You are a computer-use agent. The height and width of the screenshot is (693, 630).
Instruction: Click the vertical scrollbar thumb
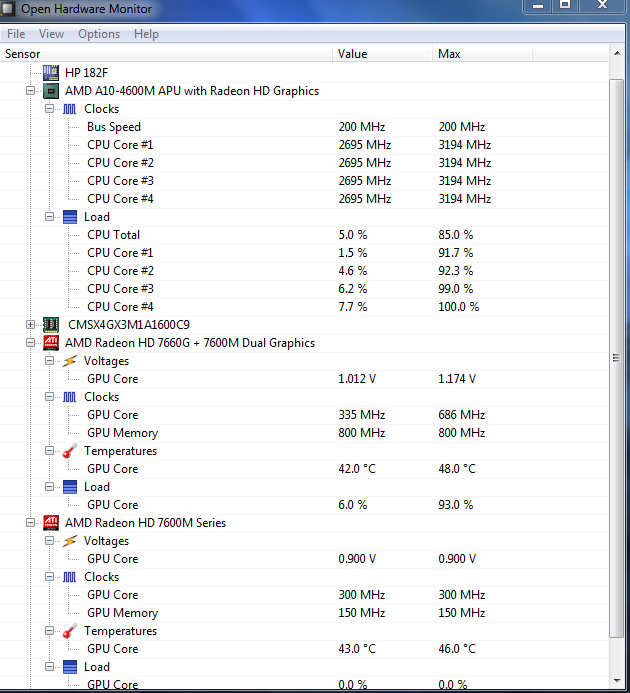(617, 358)
